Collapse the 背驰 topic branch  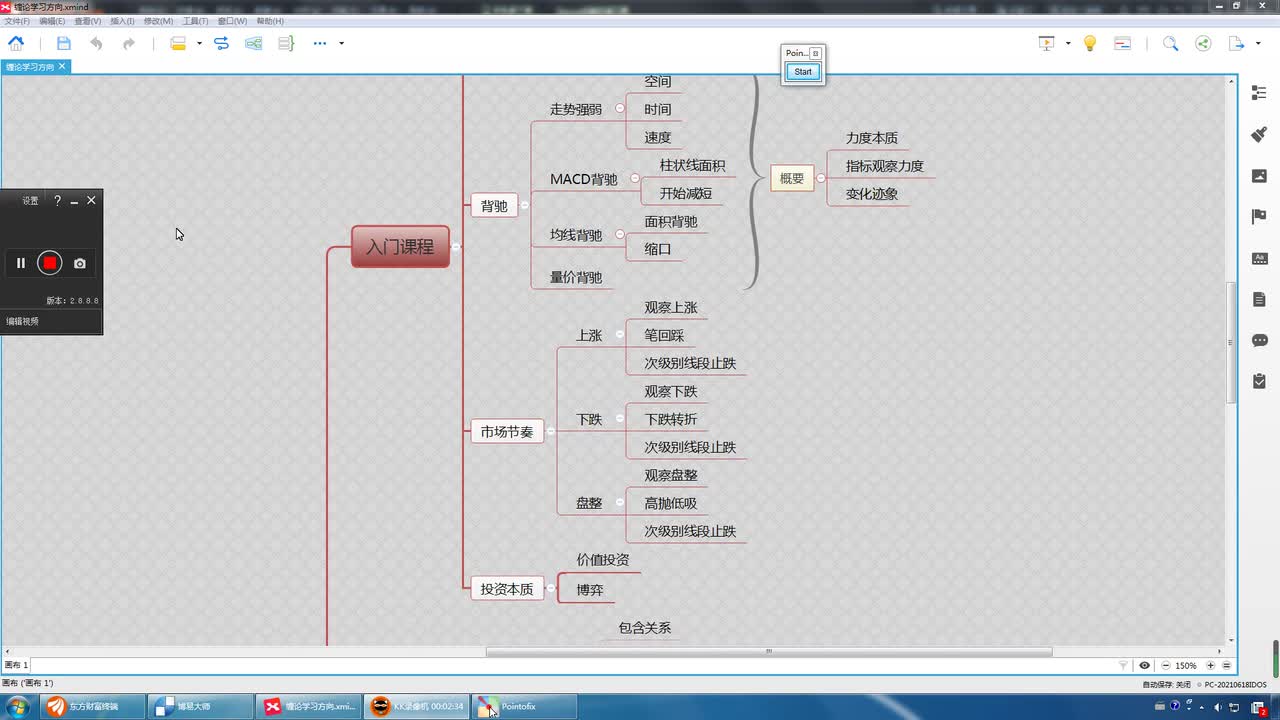click(x=524, y=206)
